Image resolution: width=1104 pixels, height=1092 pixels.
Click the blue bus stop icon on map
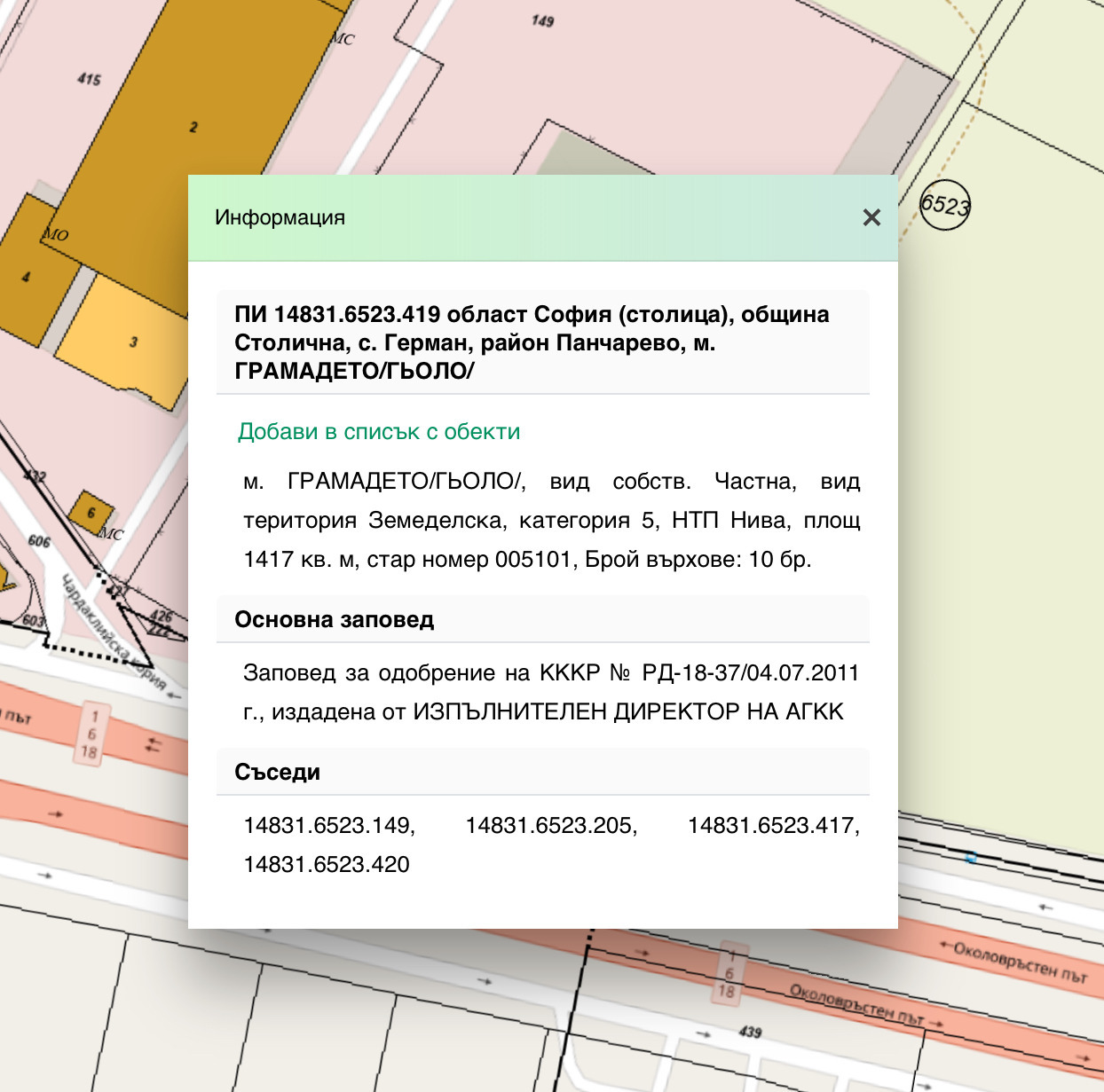tap(971, 857)
